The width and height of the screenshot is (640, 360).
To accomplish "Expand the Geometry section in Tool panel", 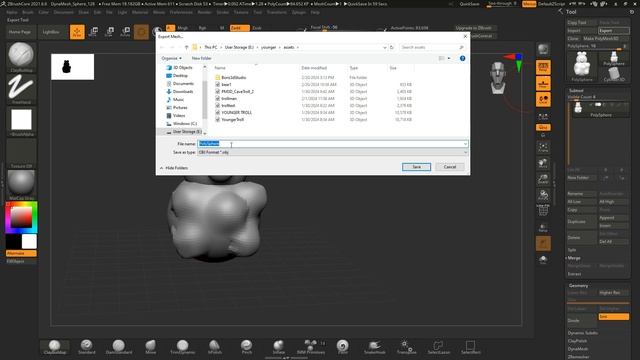I will 578,286.
